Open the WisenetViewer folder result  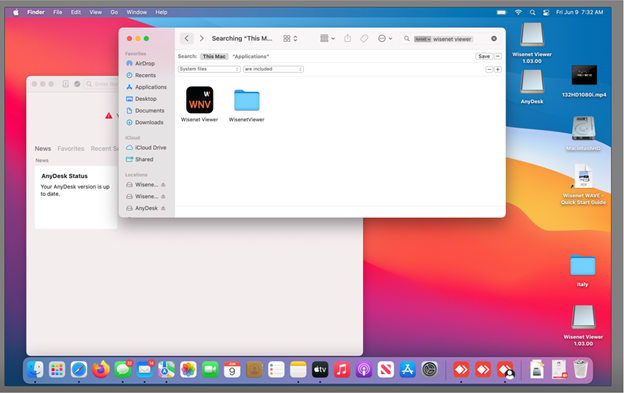[247, 100]
